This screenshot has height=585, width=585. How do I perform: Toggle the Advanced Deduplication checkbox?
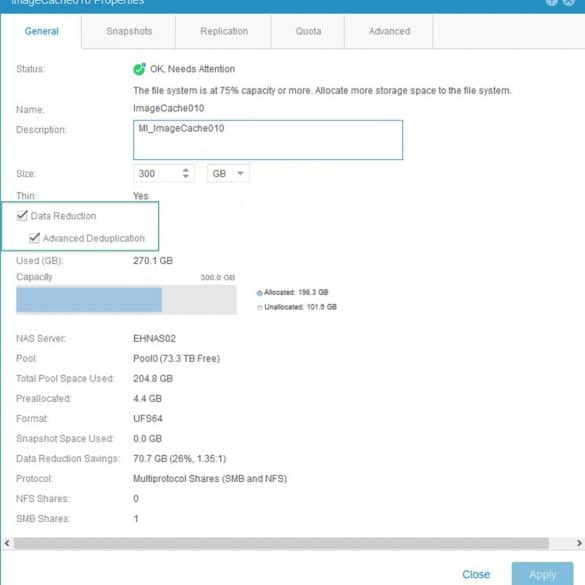click(x=34, y=238)
